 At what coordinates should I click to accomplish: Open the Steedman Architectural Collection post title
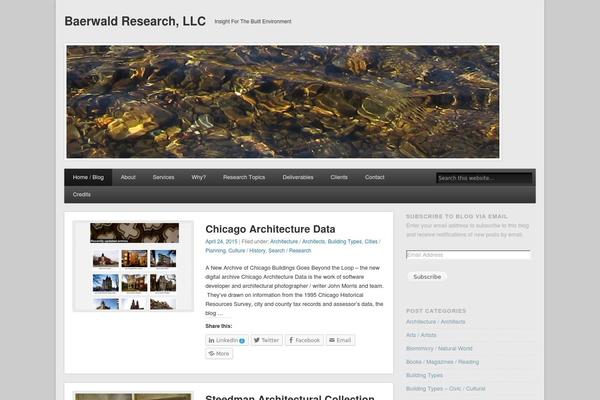click(x=290, y=397)
